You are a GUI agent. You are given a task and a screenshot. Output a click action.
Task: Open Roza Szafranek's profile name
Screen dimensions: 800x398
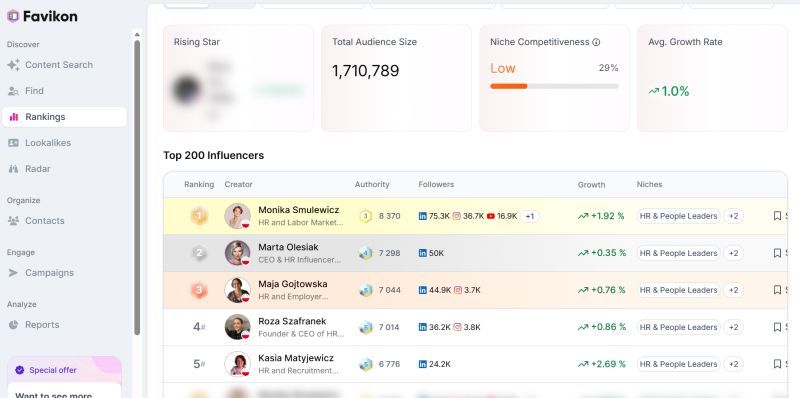[x=292, y=321]
